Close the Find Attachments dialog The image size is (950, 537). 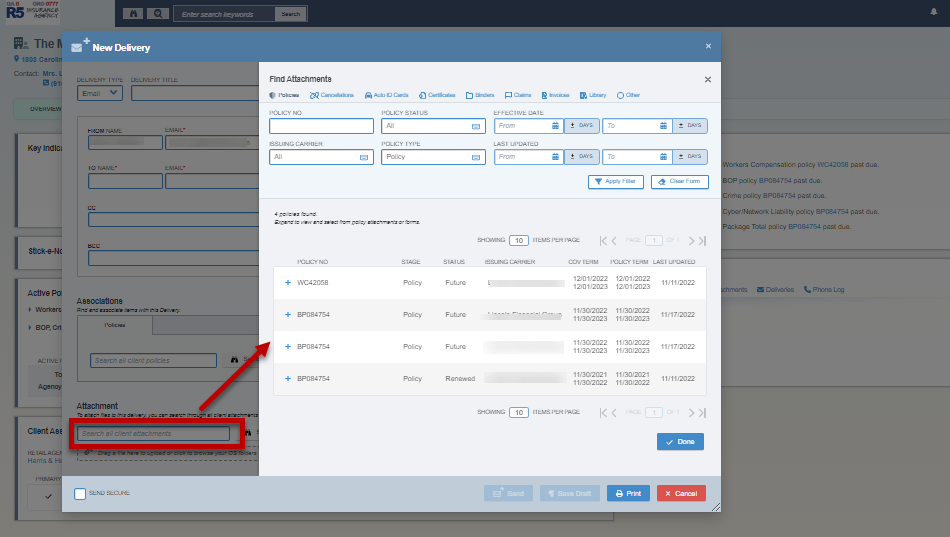[708, 79]
